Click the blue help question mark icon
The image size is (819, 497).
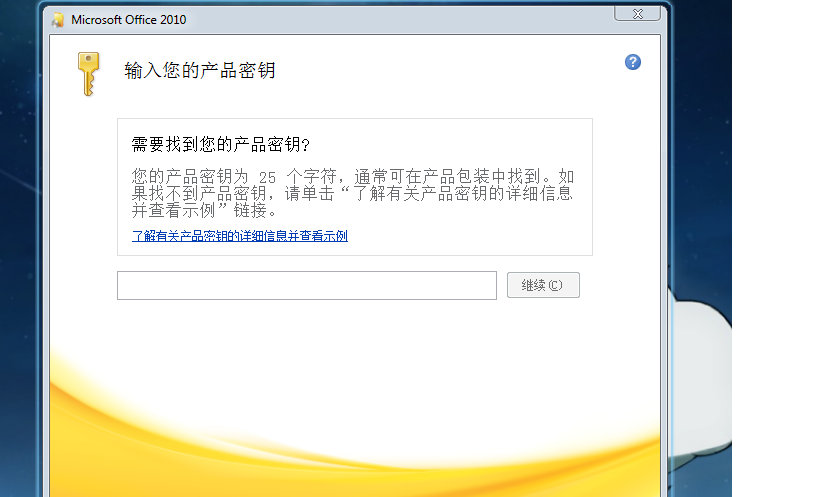633,62
